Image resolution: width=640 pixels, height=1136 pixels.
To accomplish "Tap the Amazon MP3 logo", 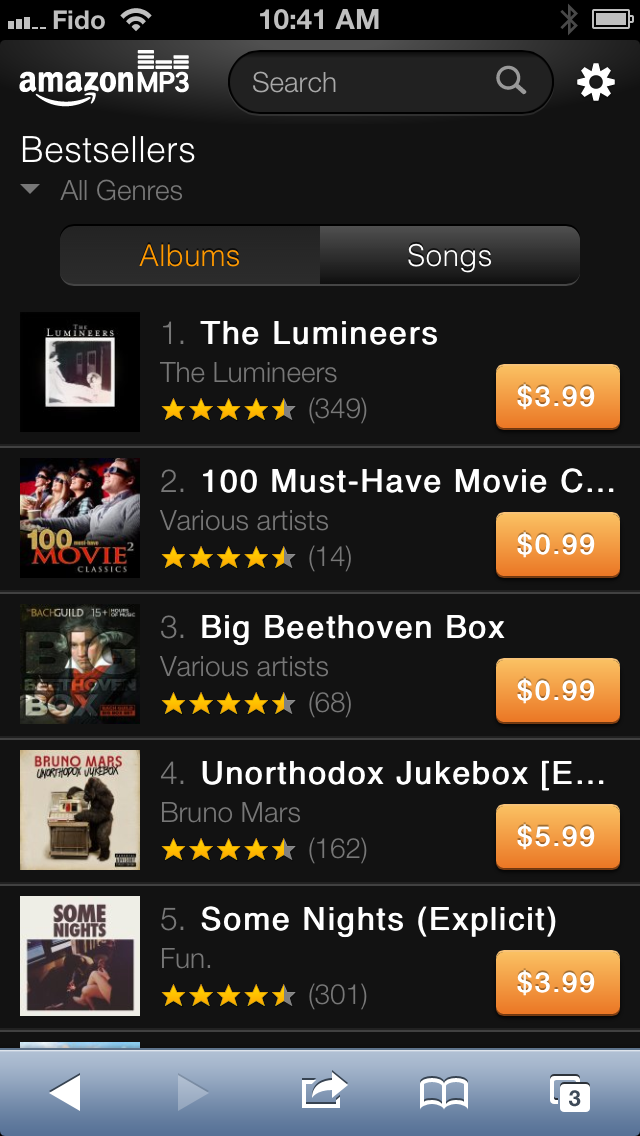I will point(104,78).
